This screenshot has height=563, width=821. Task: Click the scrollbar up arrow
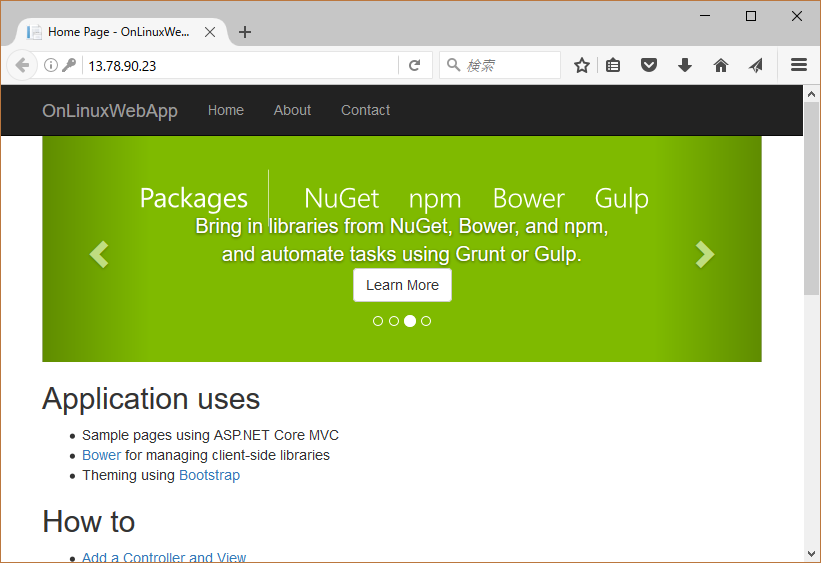tap(812, 94)
